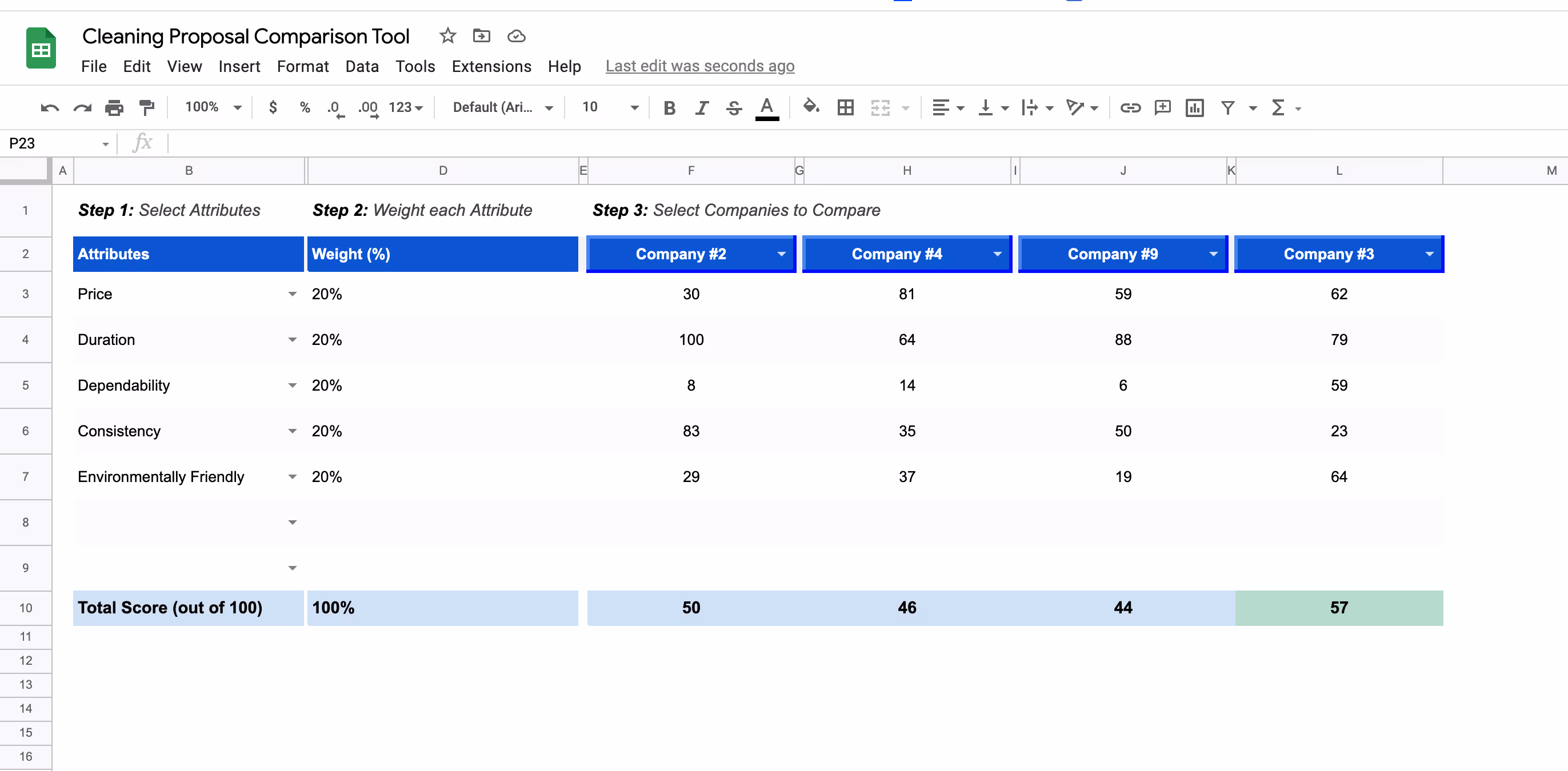Viewport: 1568px width, 771px height.
Task: Select the Paint format tool
Action: click(147, 108)
